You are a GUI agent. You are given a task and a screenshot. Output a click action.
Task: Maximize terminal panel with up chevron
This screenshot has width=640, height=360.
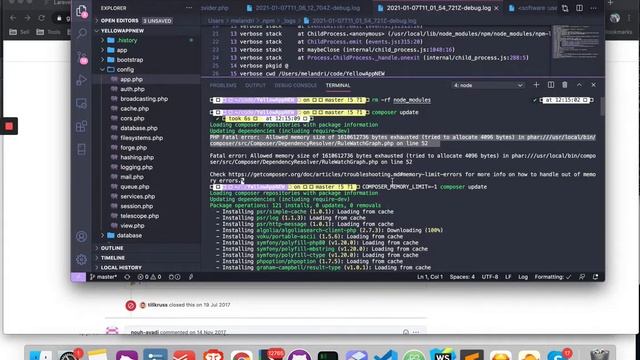coord(579,85)
